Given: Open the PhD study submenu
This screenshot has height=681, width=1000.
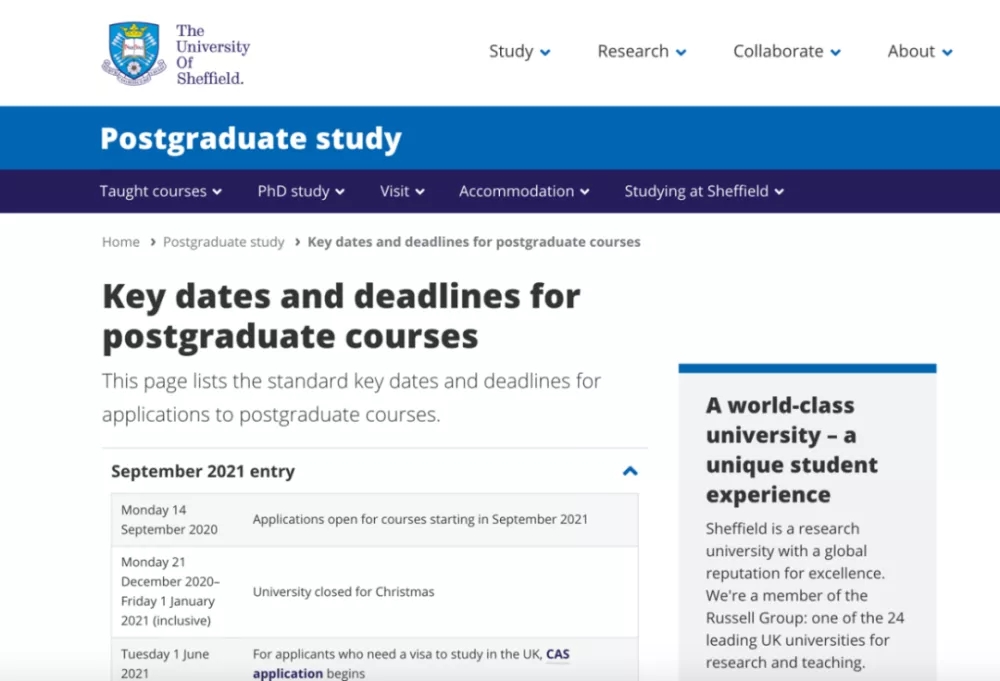Looking at the screenshot, I should 301,191.
